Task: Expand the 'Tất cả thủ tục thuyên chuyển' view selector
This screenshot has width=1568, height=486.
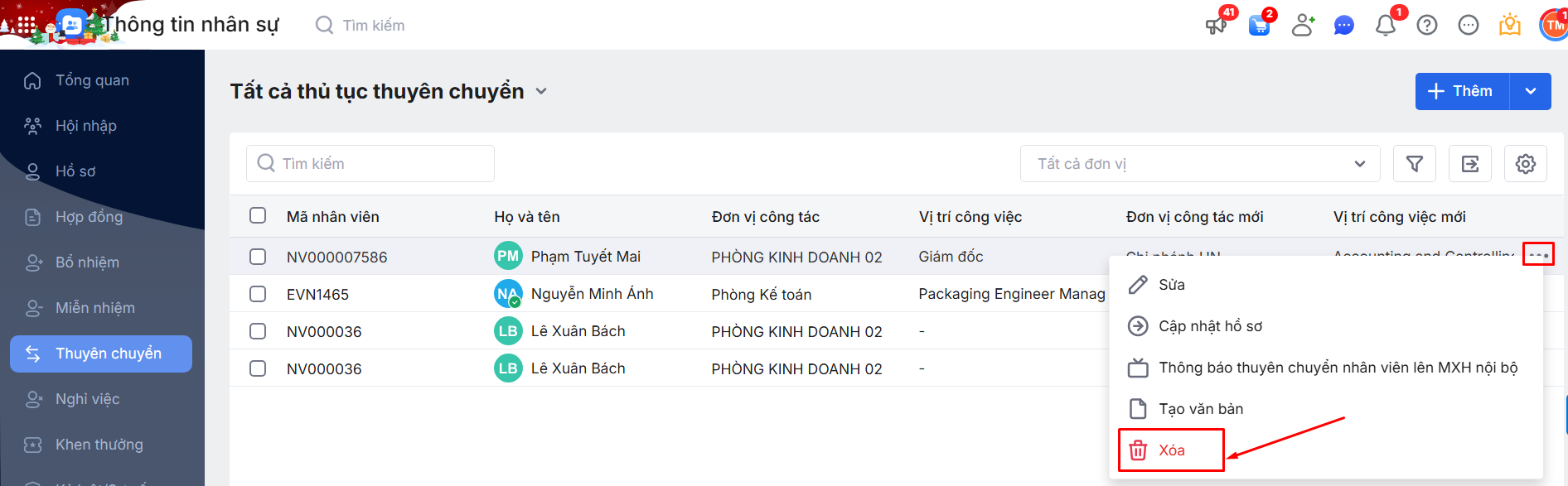Action: point(541,91)
